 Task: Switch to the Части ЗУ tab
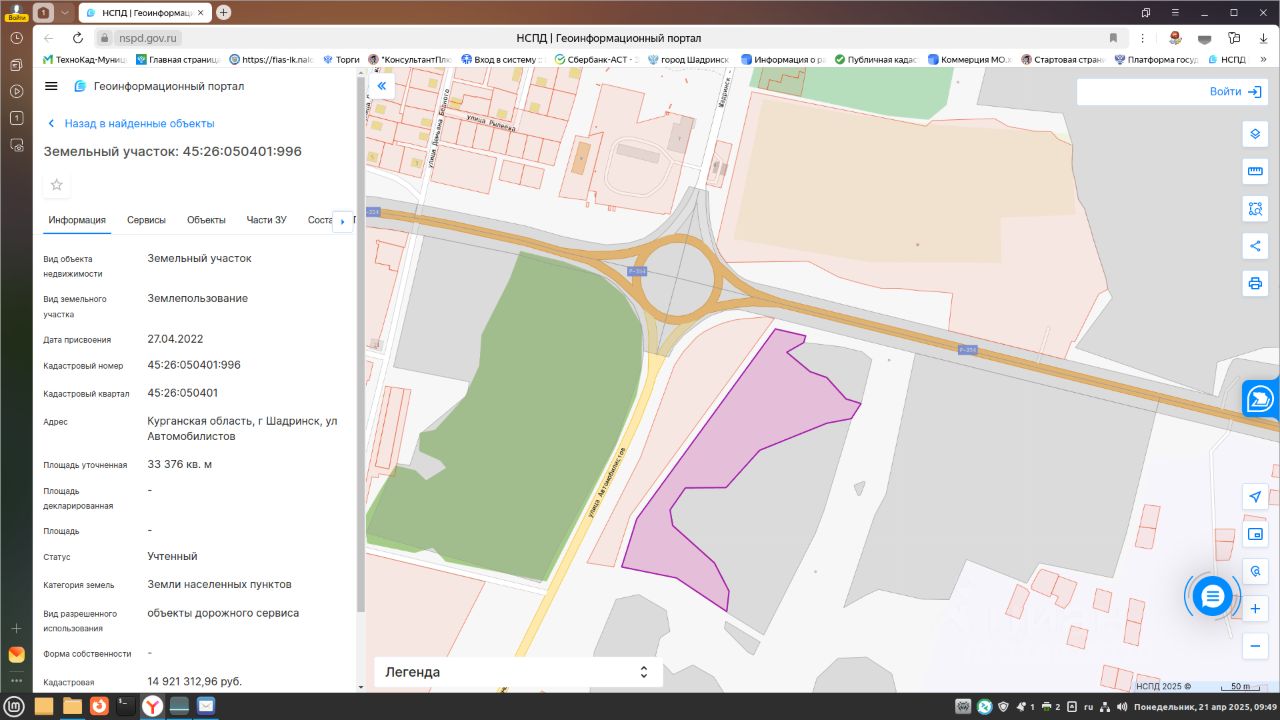click(x=267, y=220)
